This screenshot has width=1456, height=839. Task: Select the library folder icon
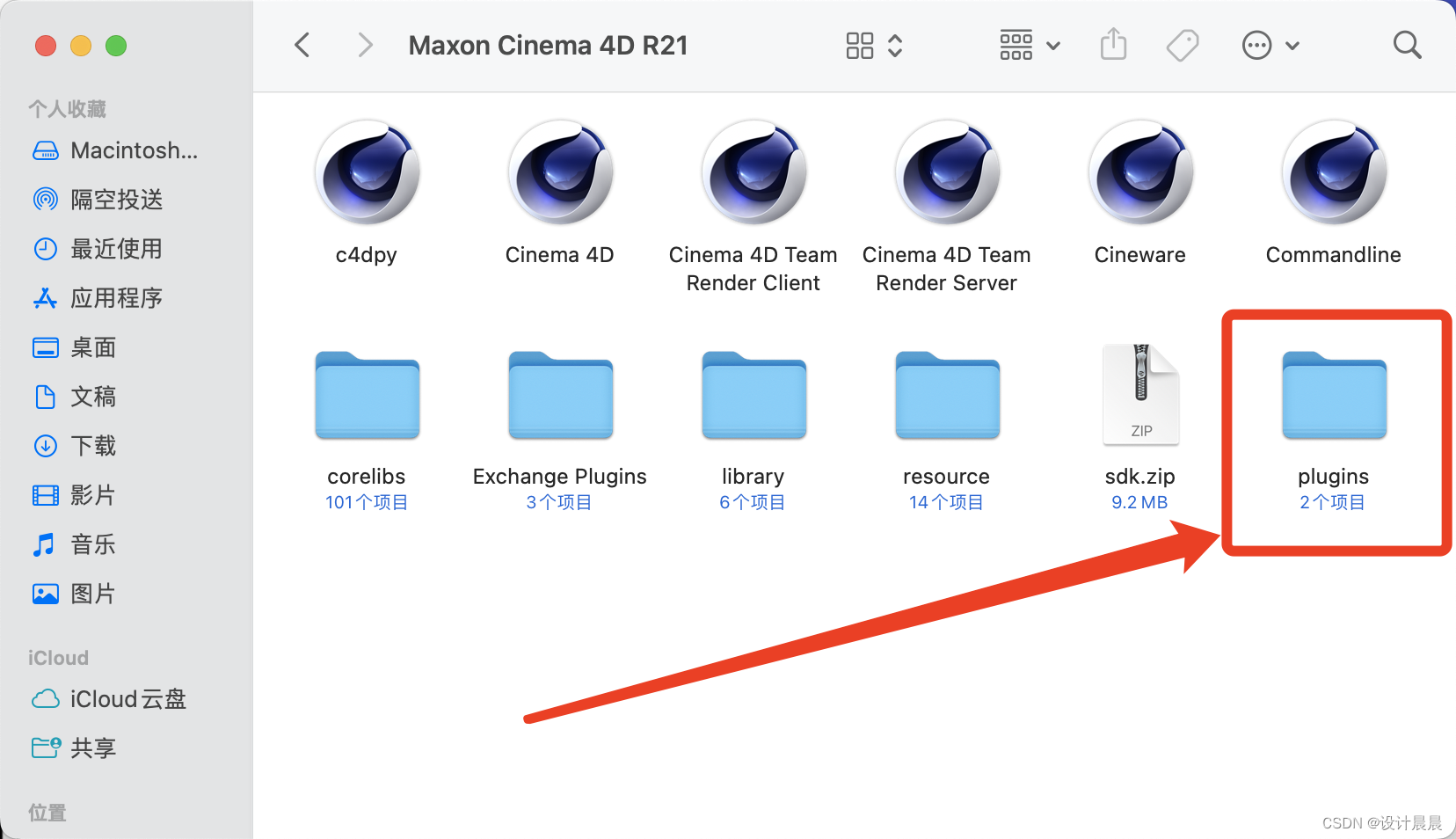(x=753, y=395)
